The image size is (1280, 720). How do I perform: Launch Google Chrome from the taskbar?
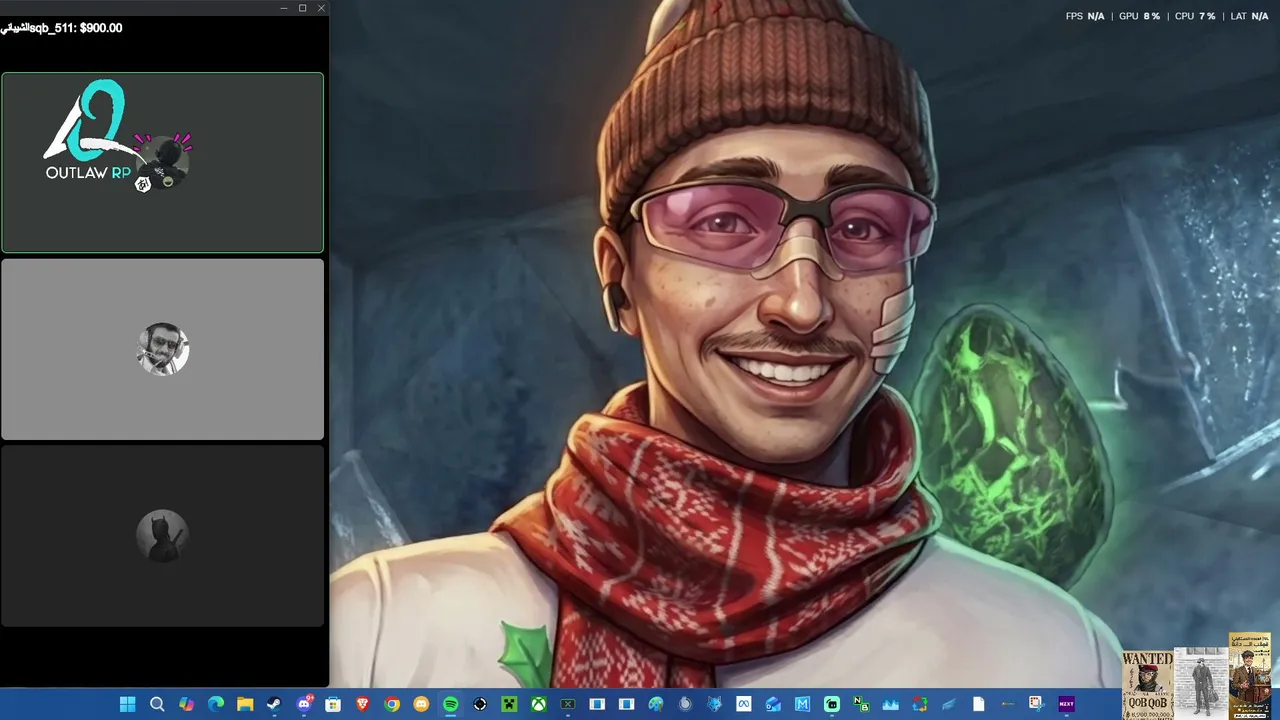click(392, 704)
